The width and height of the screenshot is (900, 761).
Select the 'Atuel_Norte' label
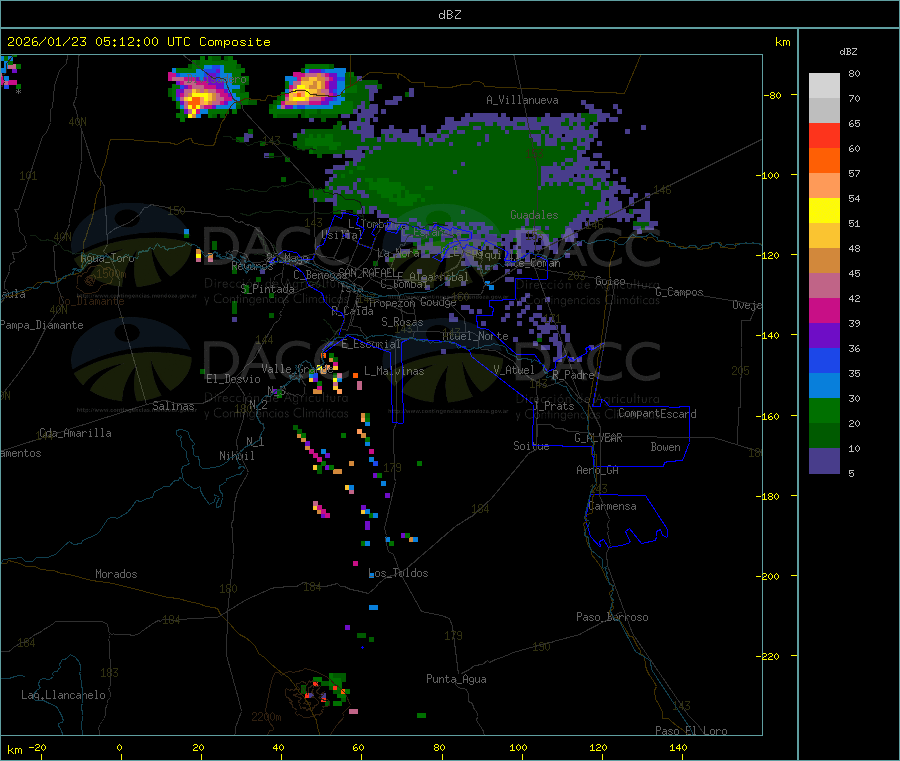[x=475, y=336]
